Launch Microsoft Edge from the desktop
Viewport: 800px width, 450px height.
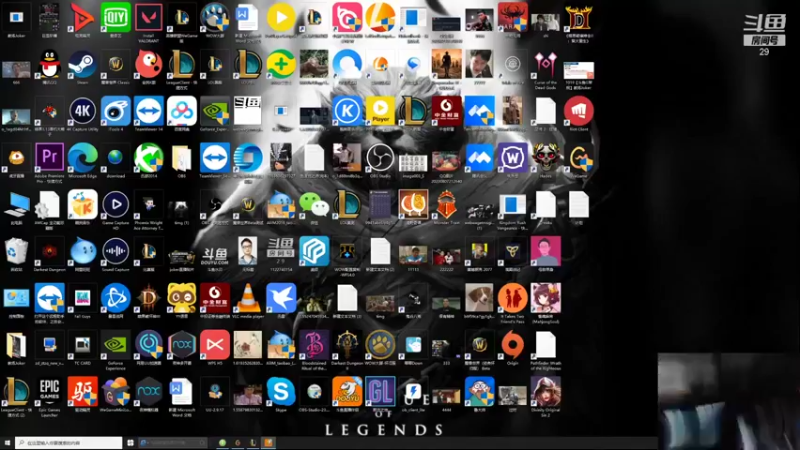coord(83,157)
